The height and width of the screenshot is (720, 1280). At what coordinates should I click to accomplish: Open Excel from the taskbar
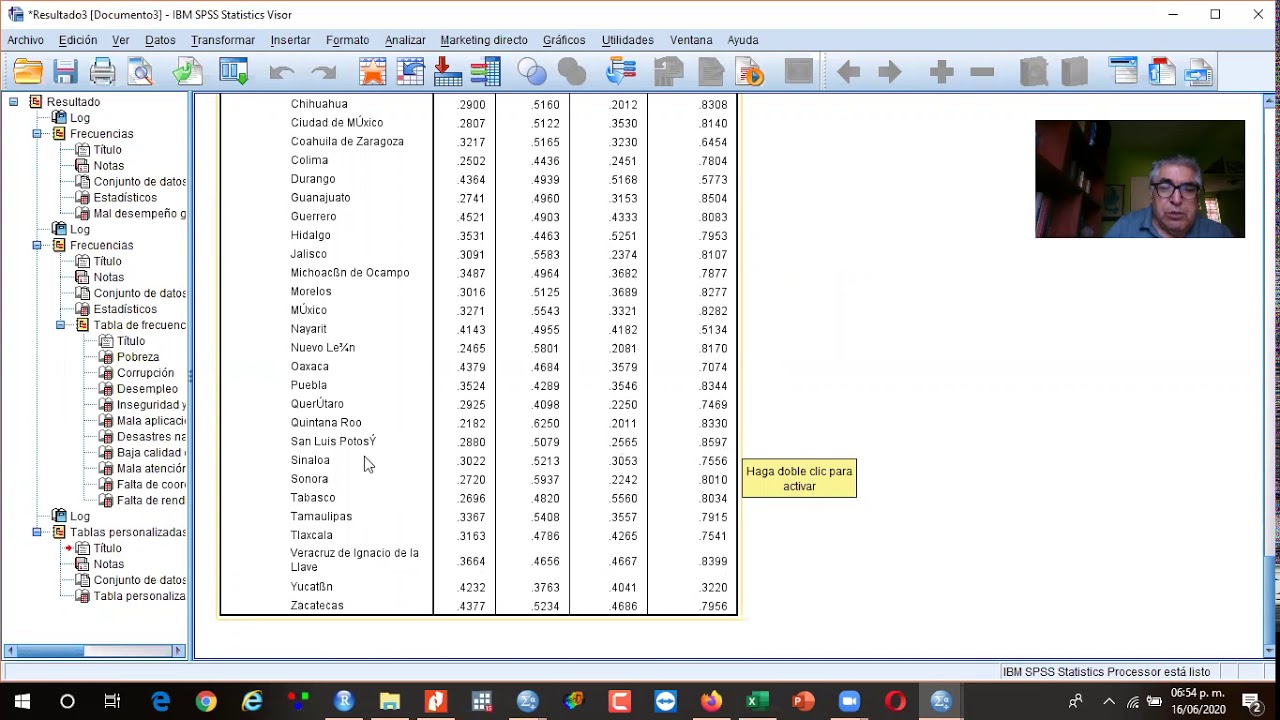[757, 702]
